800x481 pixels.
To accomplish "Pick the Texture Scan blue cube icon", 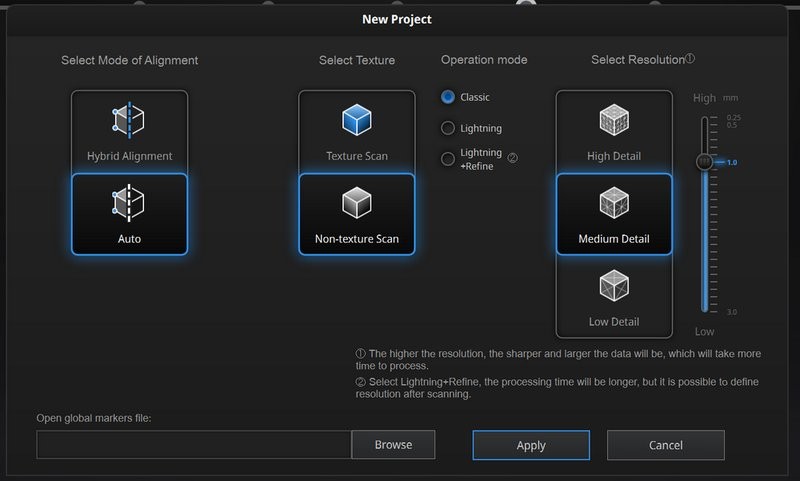I will tap(357, 121).
